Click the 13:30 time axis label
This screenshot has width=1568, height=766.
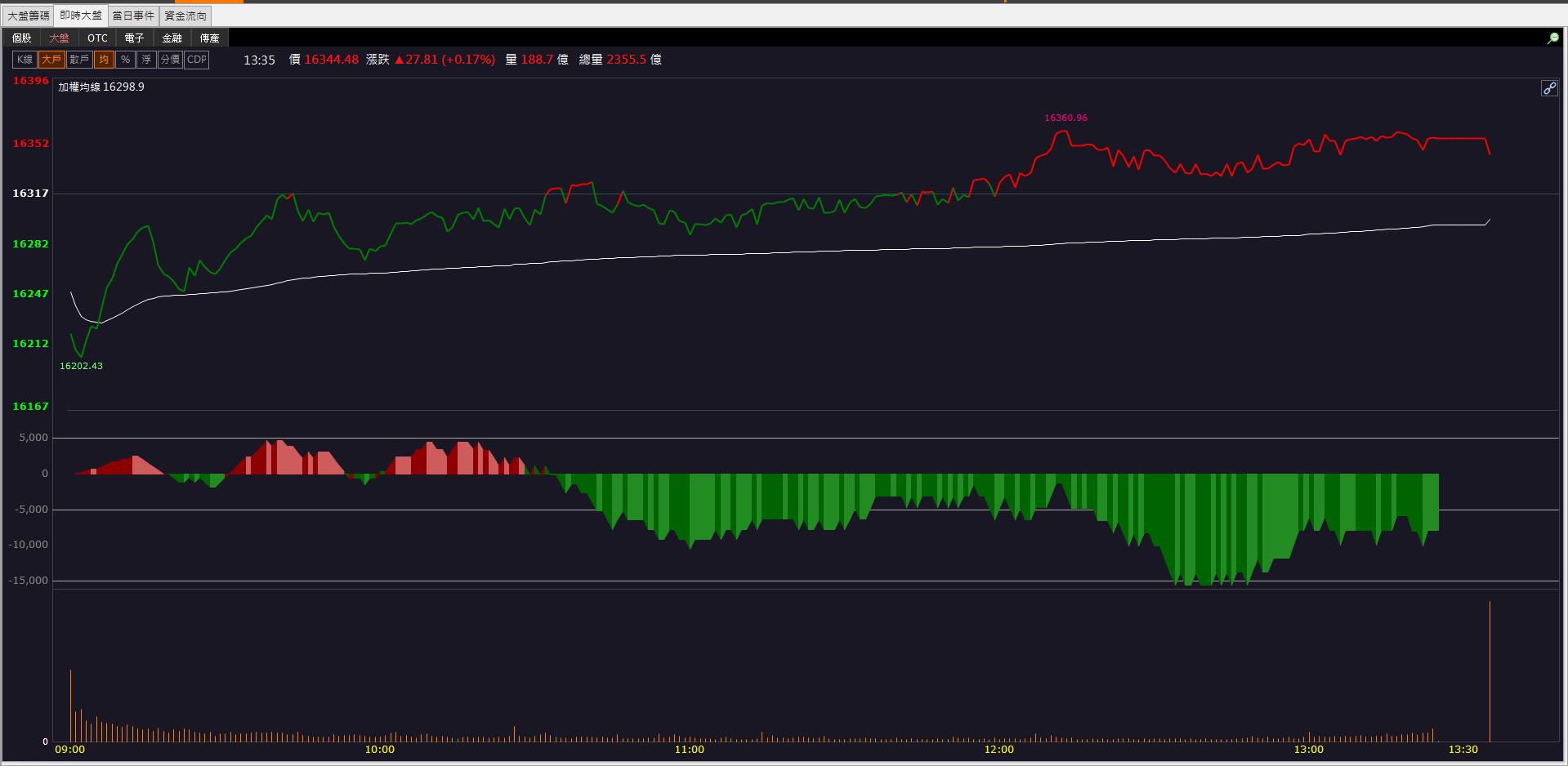pos(1463,750)
